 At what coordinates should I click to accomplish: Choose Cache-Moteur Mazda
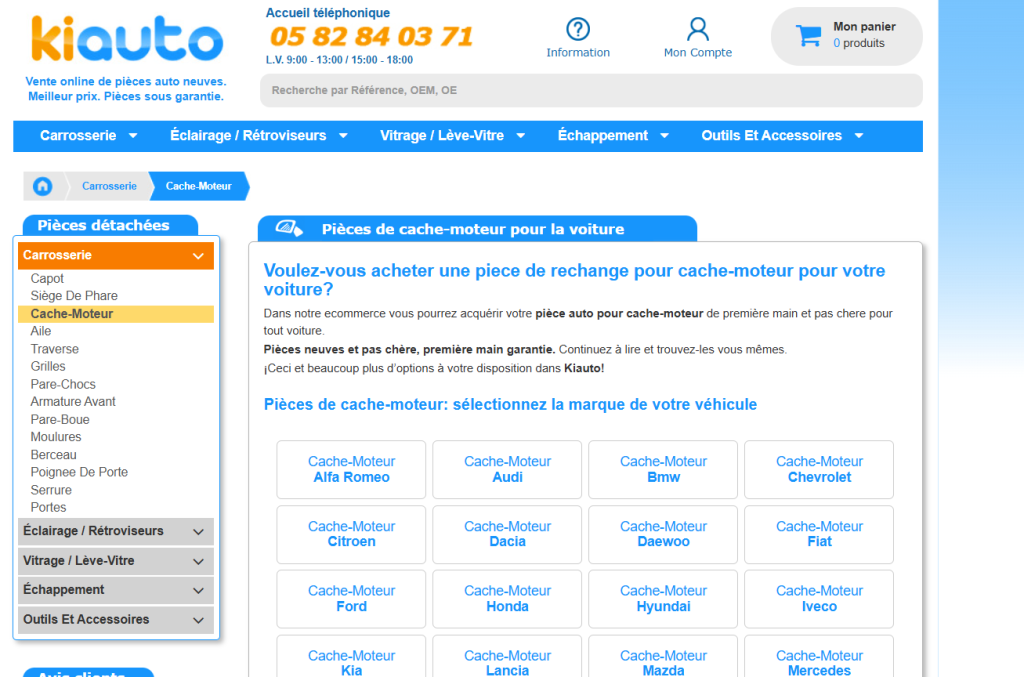[664, 656]
